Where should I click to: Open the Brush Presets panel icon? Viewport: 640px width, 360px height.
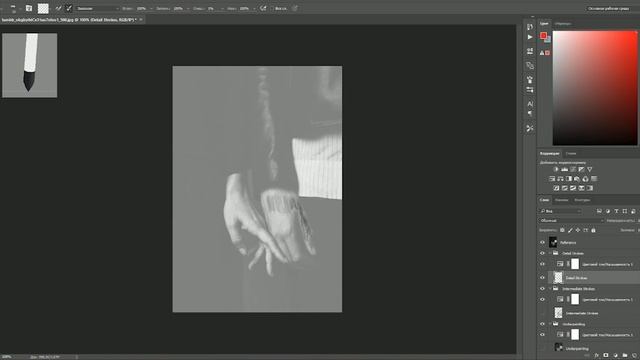pyautogui.click(x=530, y=79)
